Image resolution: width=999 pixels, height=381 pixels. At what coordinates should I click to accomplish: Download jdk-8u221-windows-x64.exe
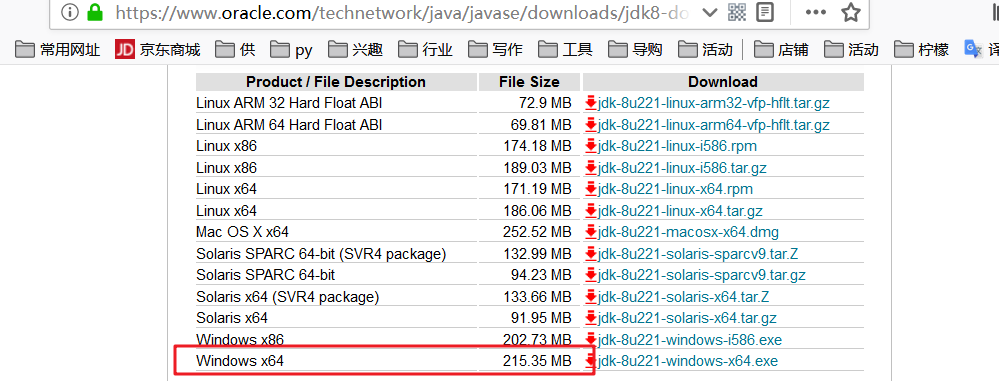coord(687,361)
